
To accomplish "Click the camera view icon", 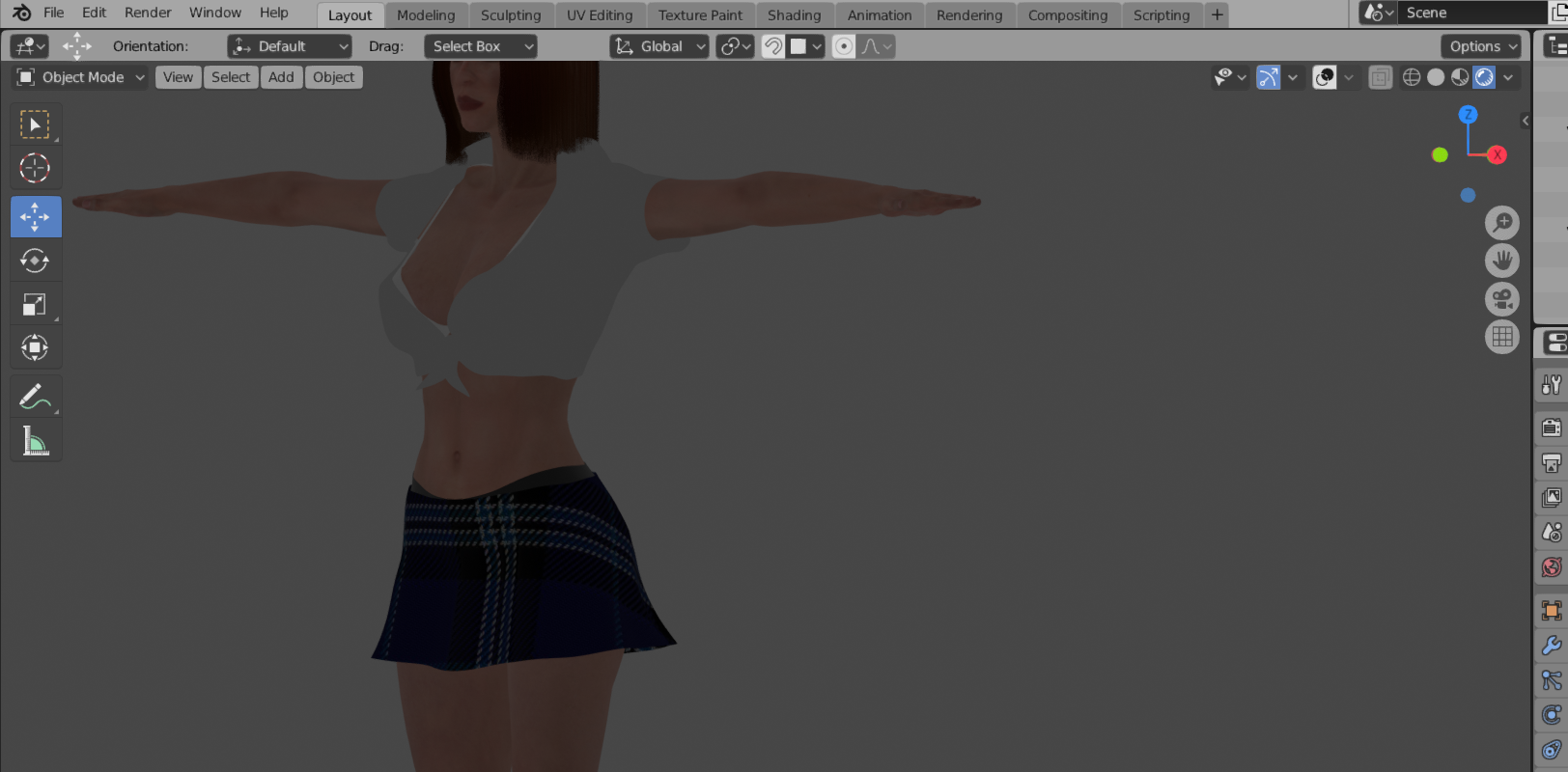I will coord(1501,299).
